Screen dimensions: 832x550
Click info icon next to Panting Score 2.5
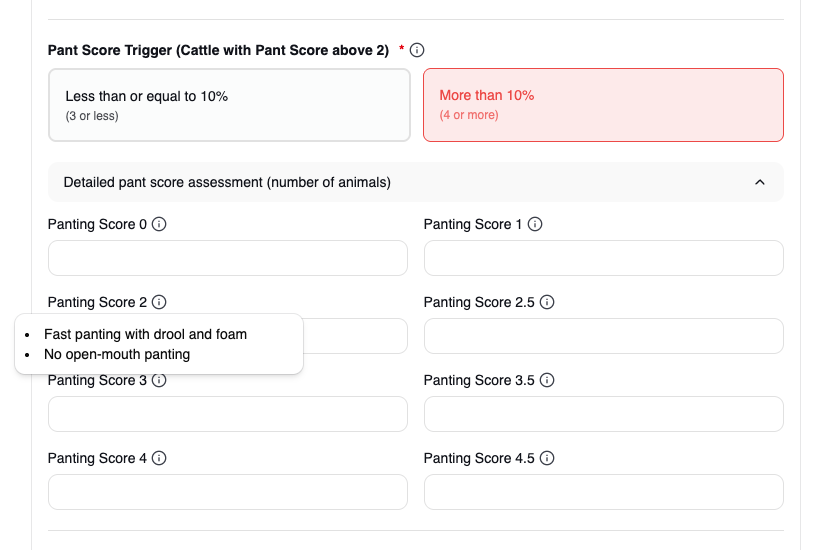547,302
